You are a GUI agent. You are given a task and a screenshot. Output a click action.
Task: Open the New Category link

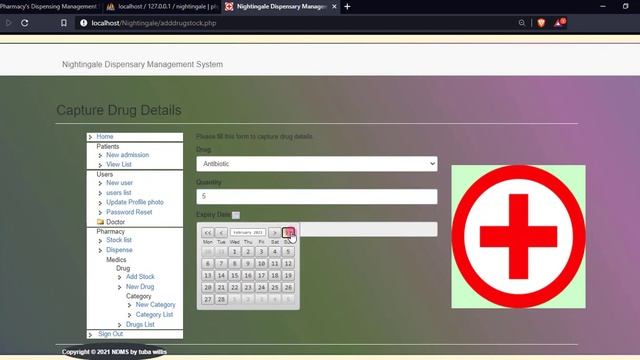point(156,304)
